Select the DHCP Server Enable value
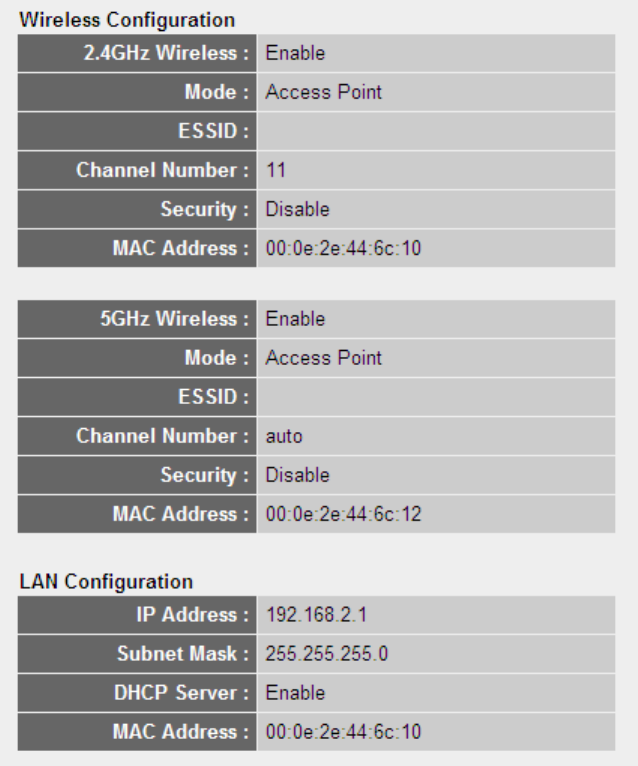Image resolution: width=638 pixels, height=766 pixels. [295, 692]
